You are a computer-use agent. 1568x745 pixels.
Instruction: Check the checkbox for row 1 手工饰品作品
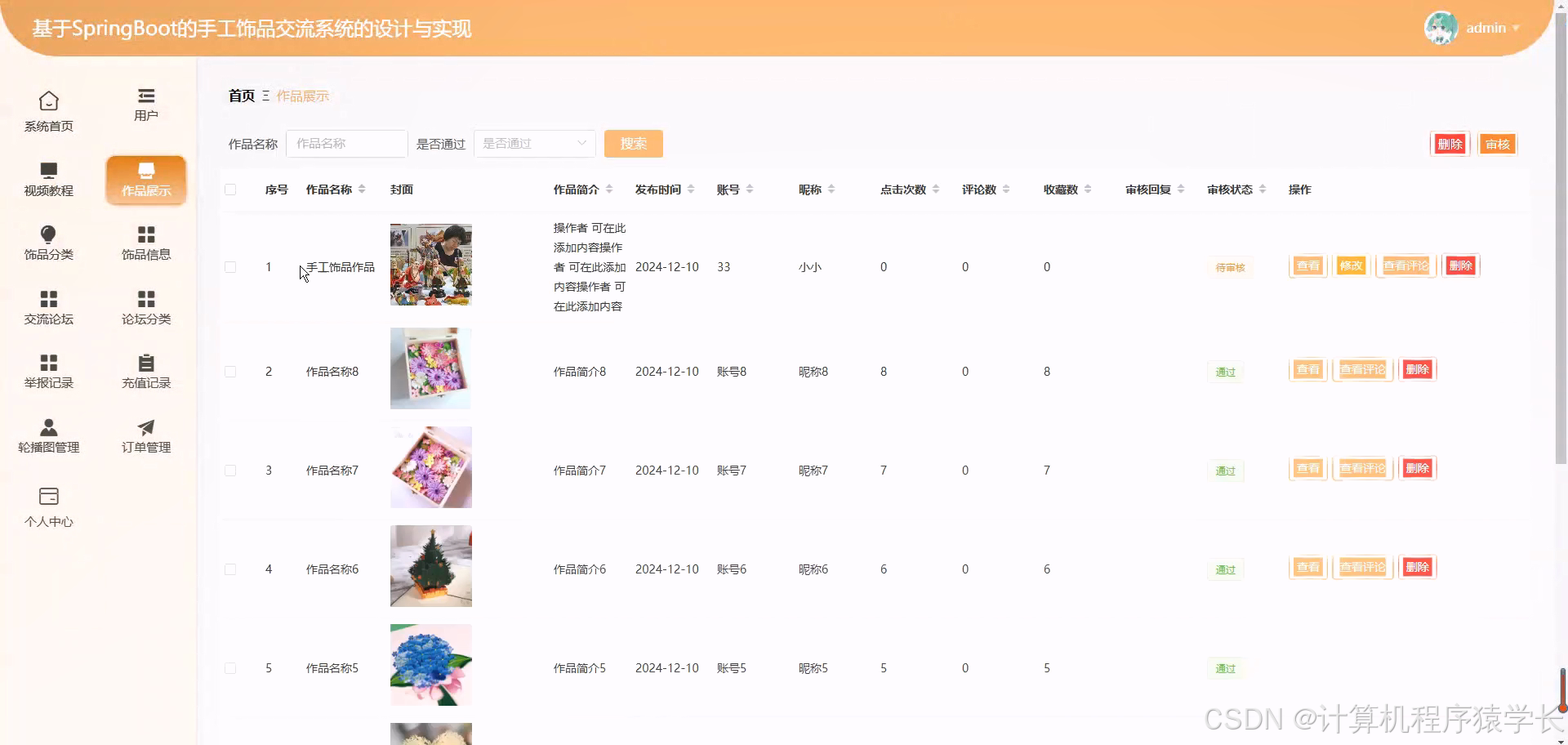coord(230,267)
